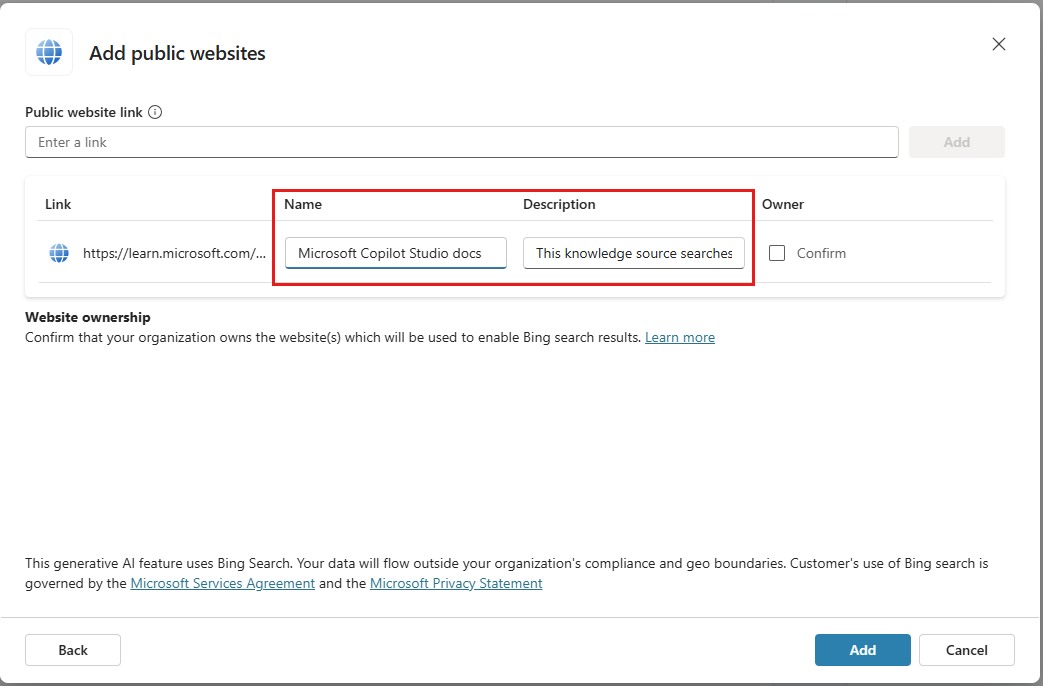
Task: Edit the Microsoft Copilot Studio docs name field
Action: point(396,253)
